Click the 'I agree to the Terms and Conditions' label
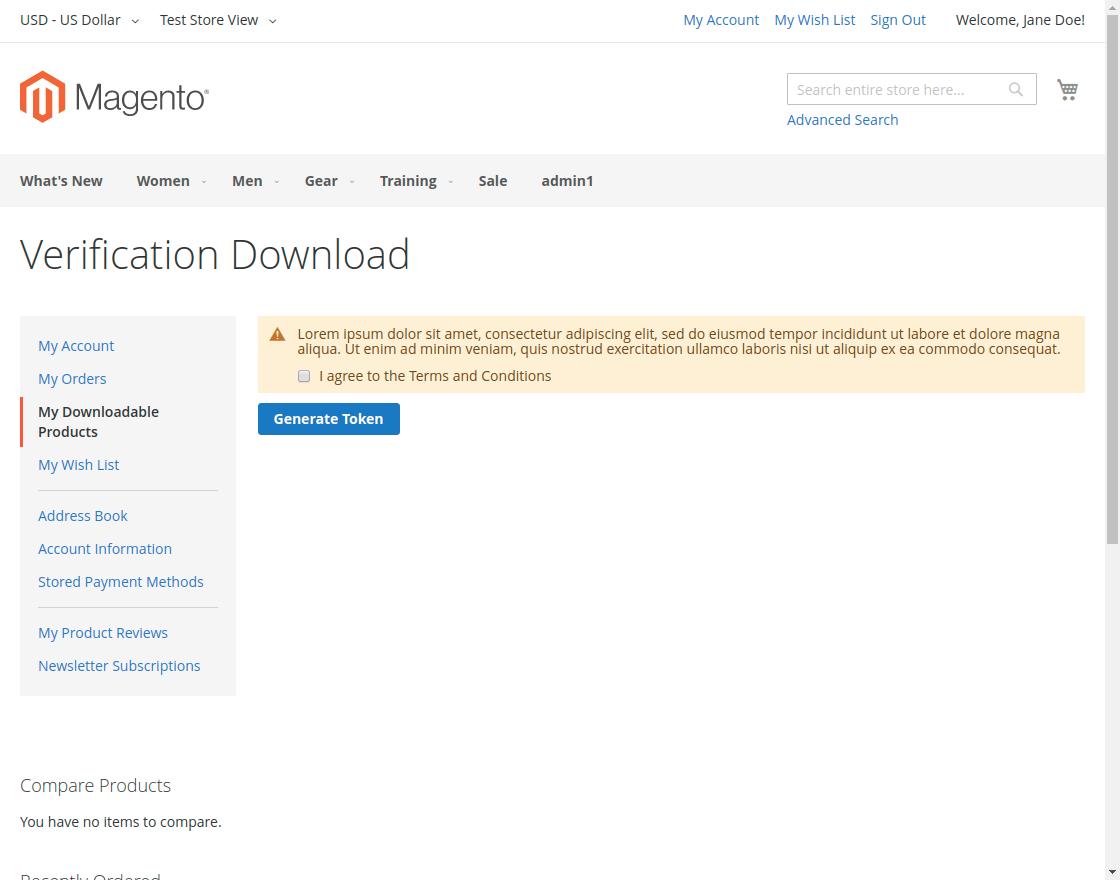1120x880 pixels. [x=435, y=376]
